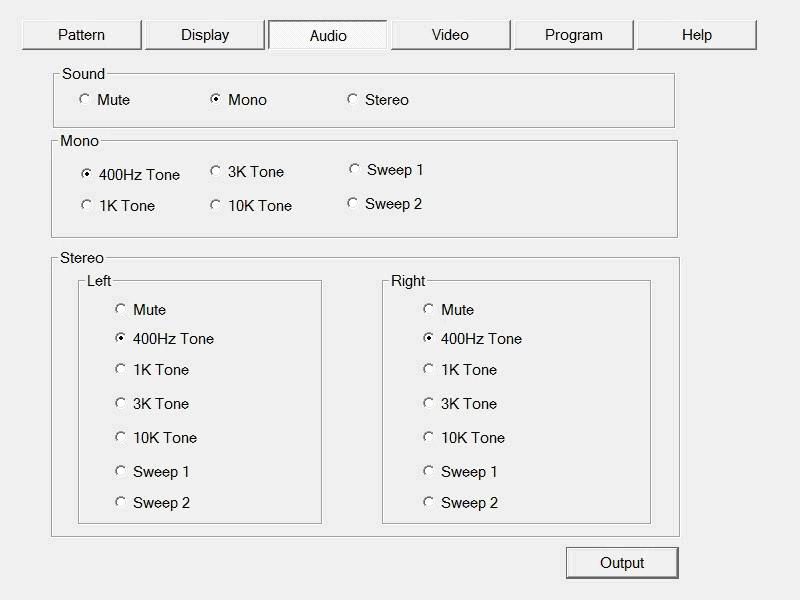Set Left channel to 1K Tone
Viewport: 800px width, 600px height.
pos(121,370)
